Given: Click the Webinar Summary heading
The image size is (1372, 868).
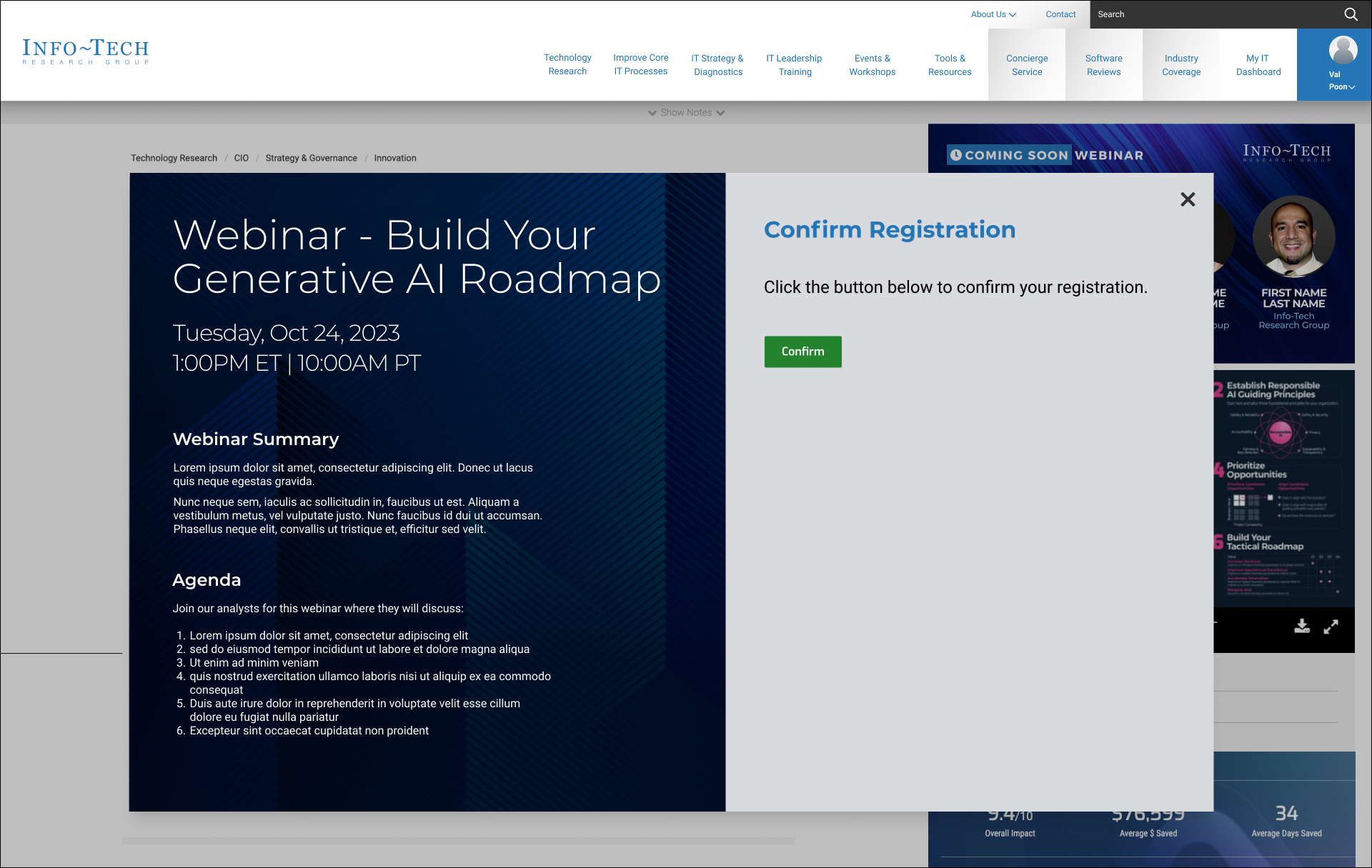Looking at the screenshot, I should pyautogui.click(x=256, y=439).
